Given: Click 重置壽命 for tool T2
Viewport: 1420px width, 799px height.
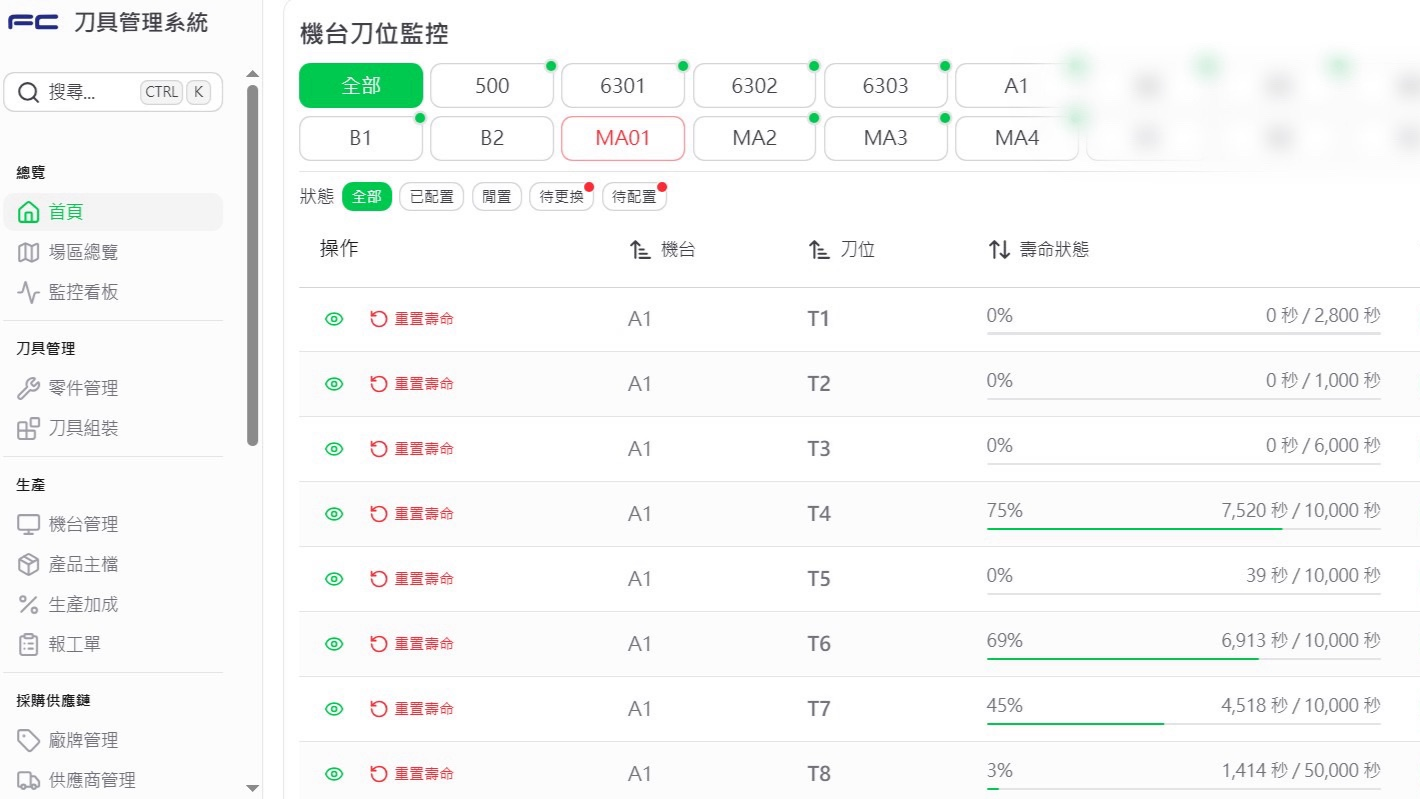Looking at the screenshot, I should pos(411,384).
